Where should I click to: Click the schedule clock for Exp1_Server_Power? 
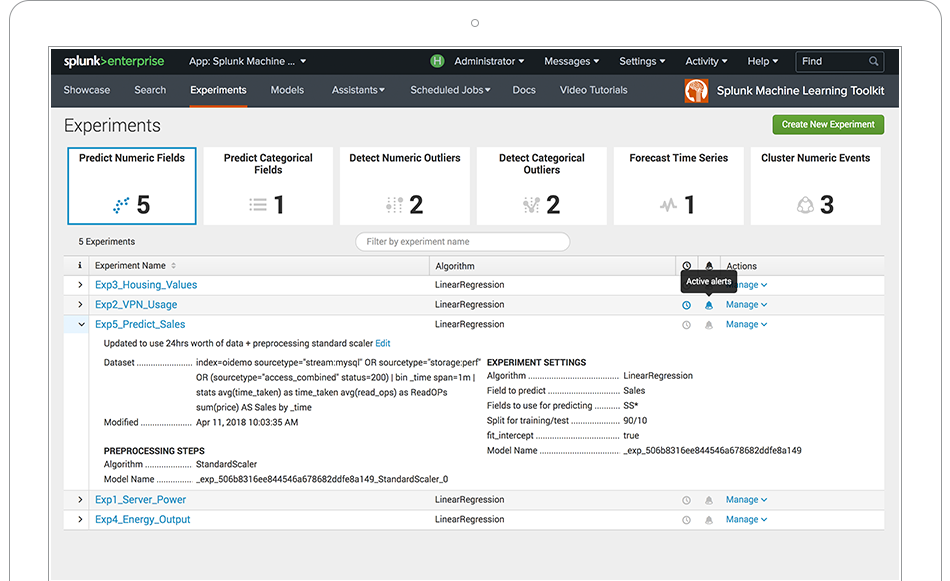686,500
